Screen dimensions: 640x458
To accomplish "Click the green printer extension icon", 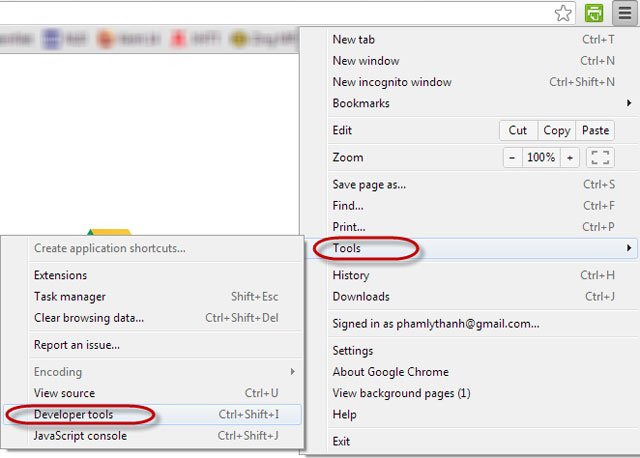I will click(594, 13).
